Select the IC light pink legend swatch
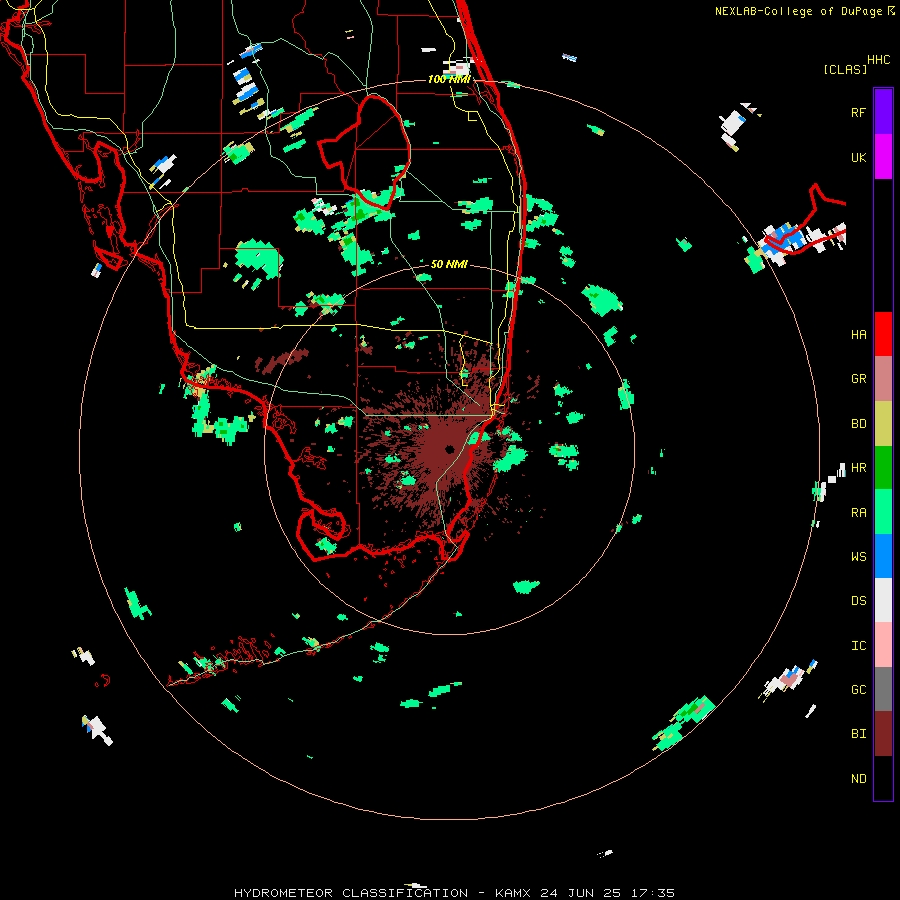The height and width of the screenshot is (900, 900). click(883, 645)
